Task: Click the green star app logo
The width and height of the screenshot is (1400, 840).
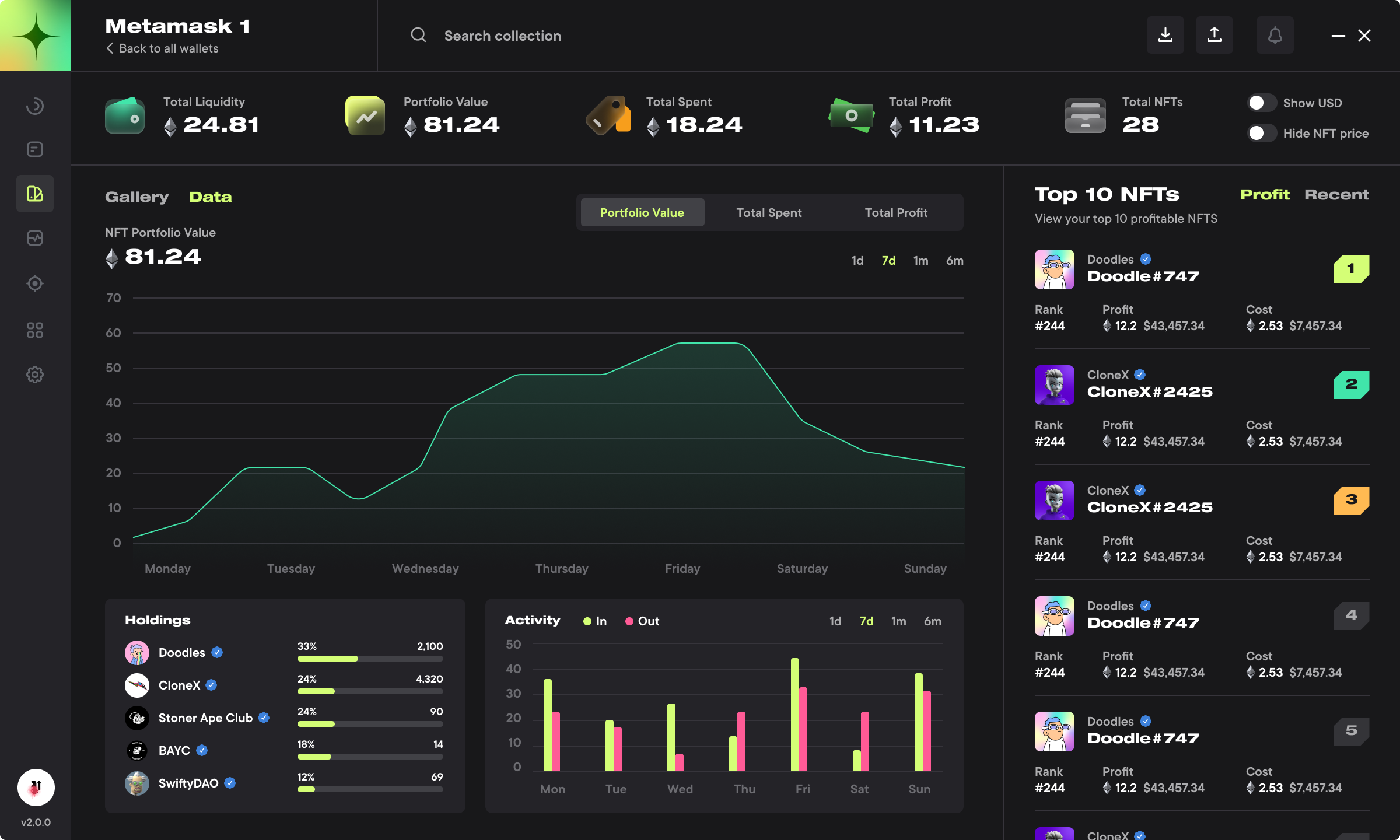Action: tap(36, 36)
